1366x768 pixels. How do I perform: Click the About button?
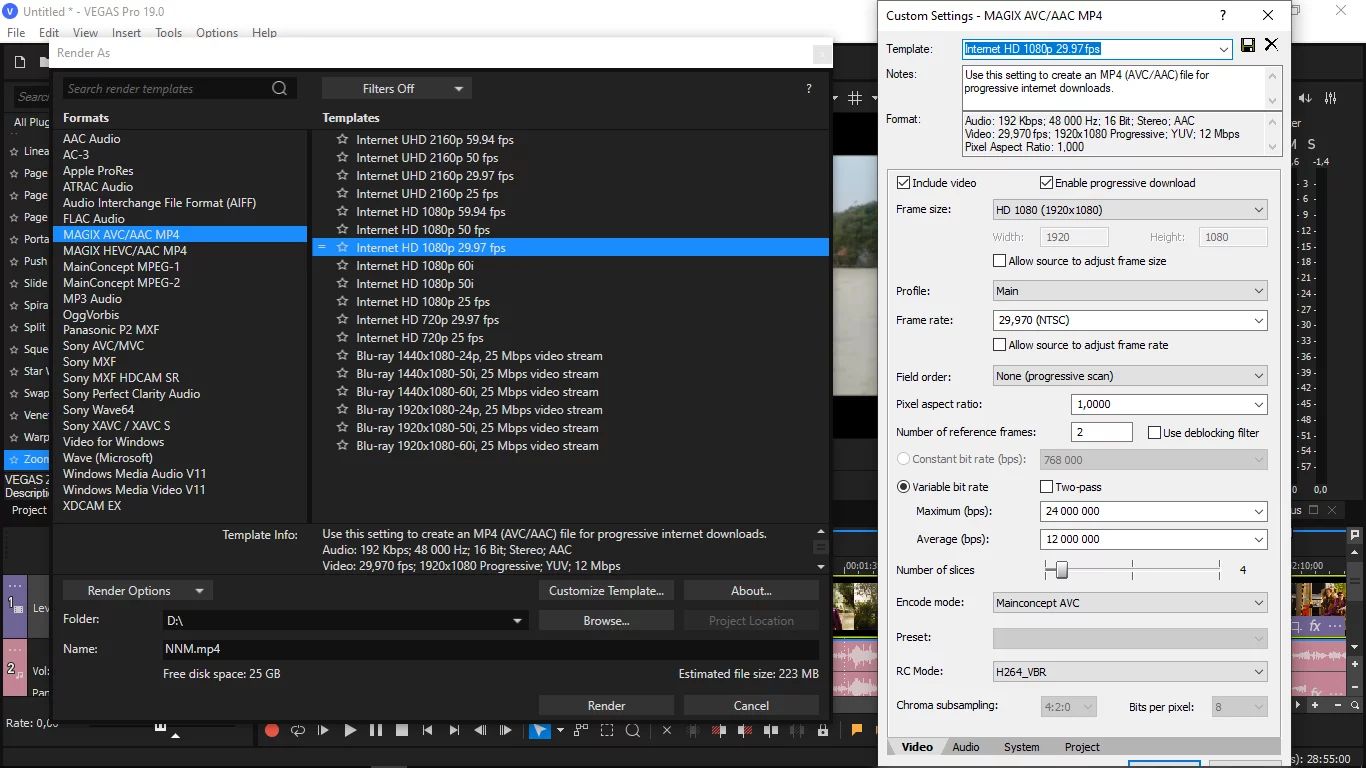click(751, 591)
